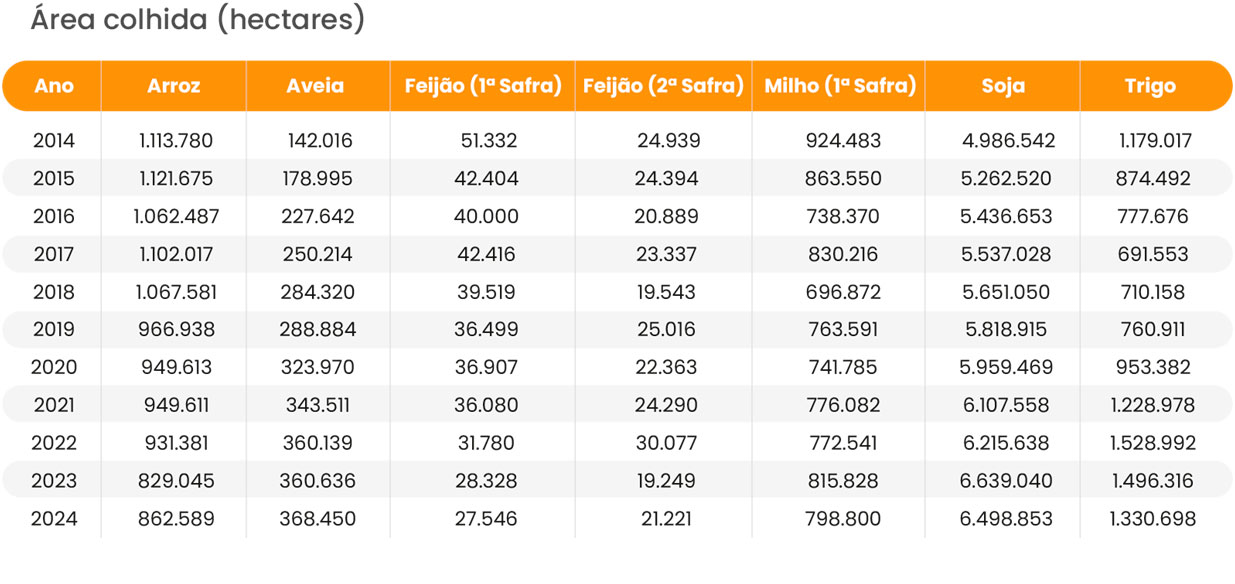This screenshot has height=584, width=1235.
Task: Select Arroz value 829.045 for 2023
Action: 176,481
